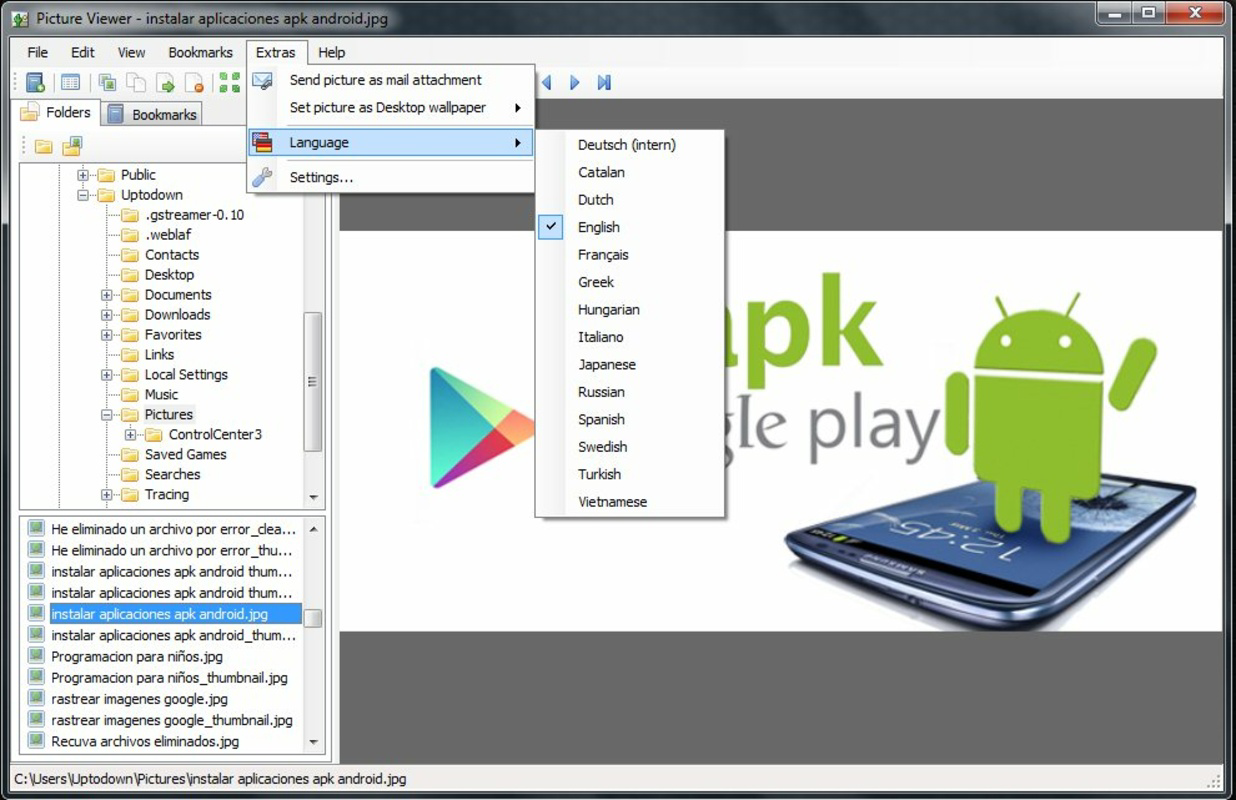Viewport: 1236px width, 800px height.
Task: Click folder icon beside Saved Games
Action: pos(130,455)
